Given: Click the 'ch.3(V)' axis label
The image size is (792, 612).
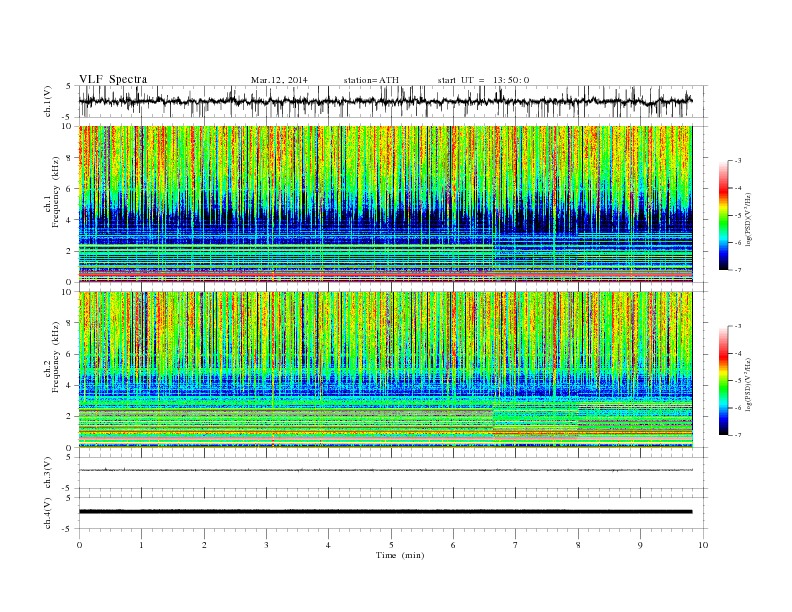Looking at the screenshot, I should 48,473.
